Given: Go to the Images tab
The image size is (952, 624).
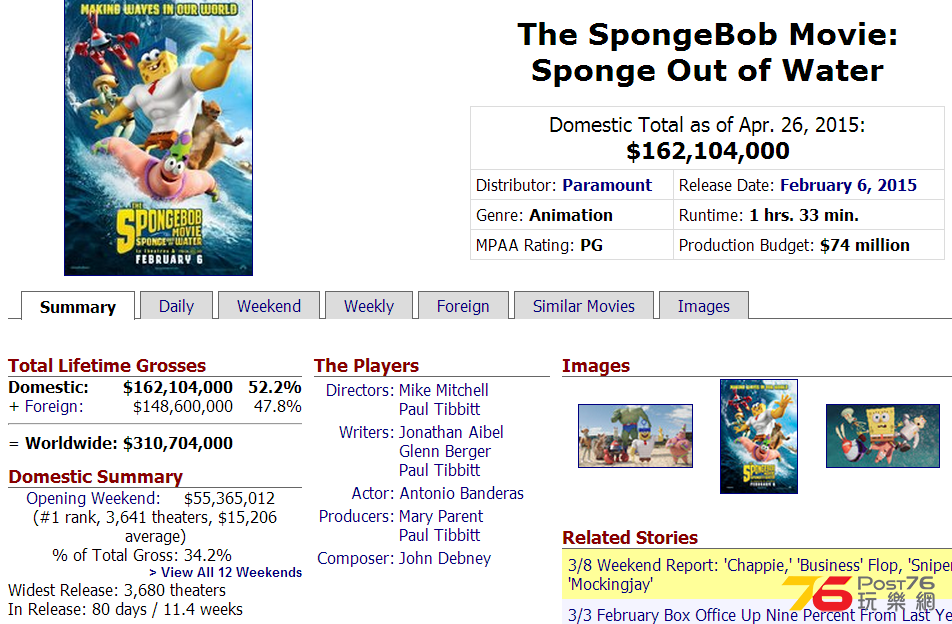Looking at the screenshot, I should point(704,306).
